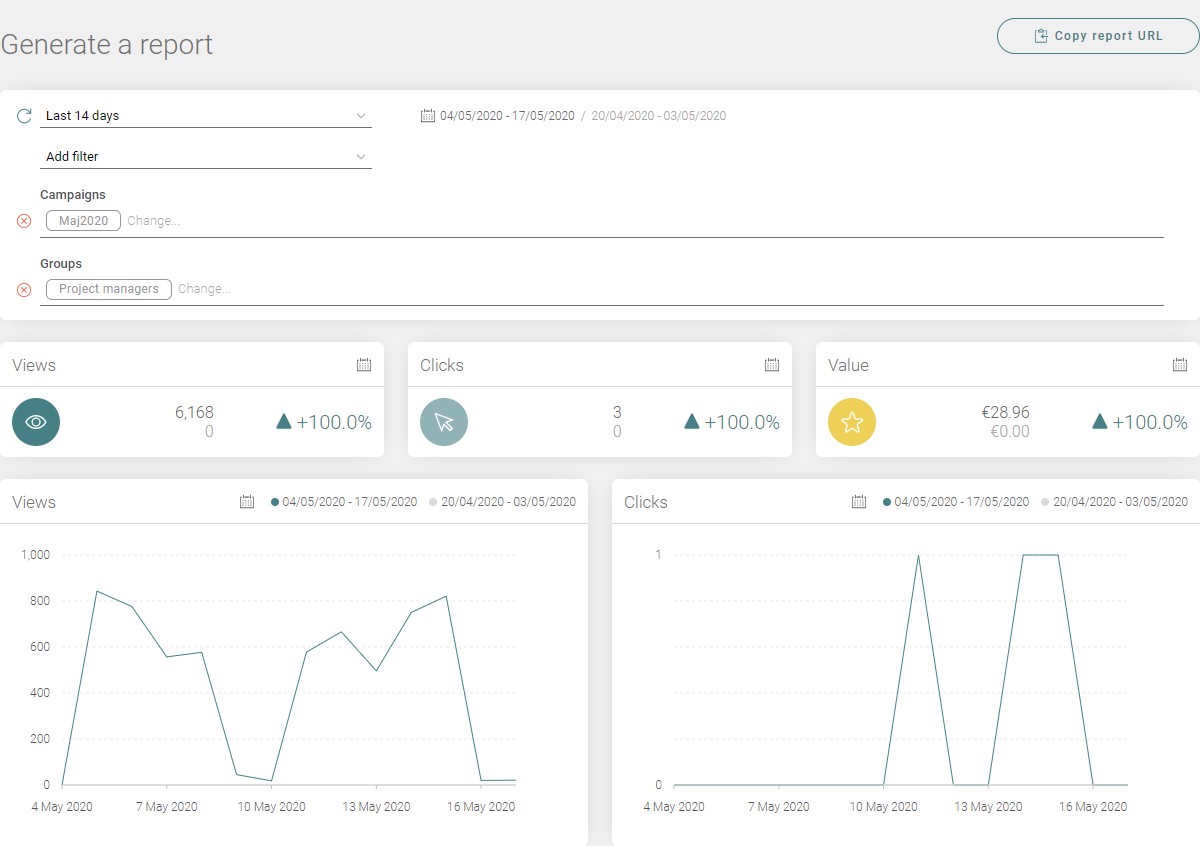Click the 1,000 axis label on Views chart

coord(37,555)
